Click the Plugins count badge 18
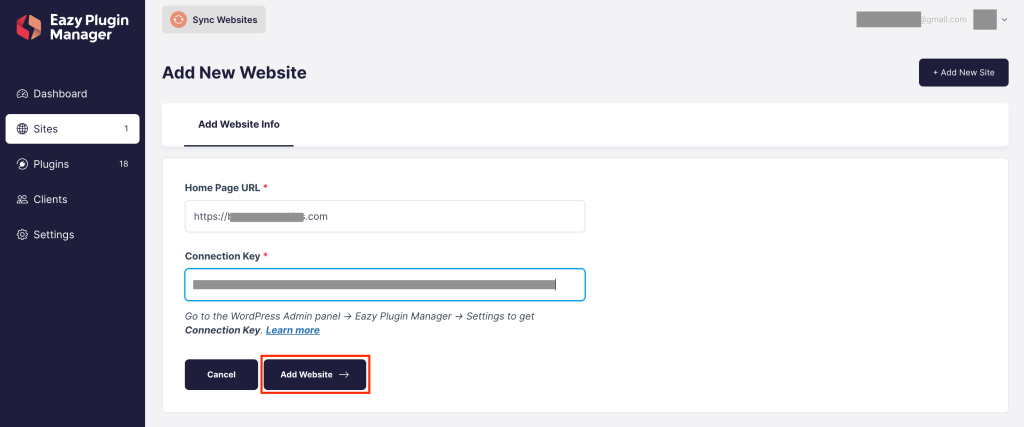1024x427 pixels. (x=123, y=164)
